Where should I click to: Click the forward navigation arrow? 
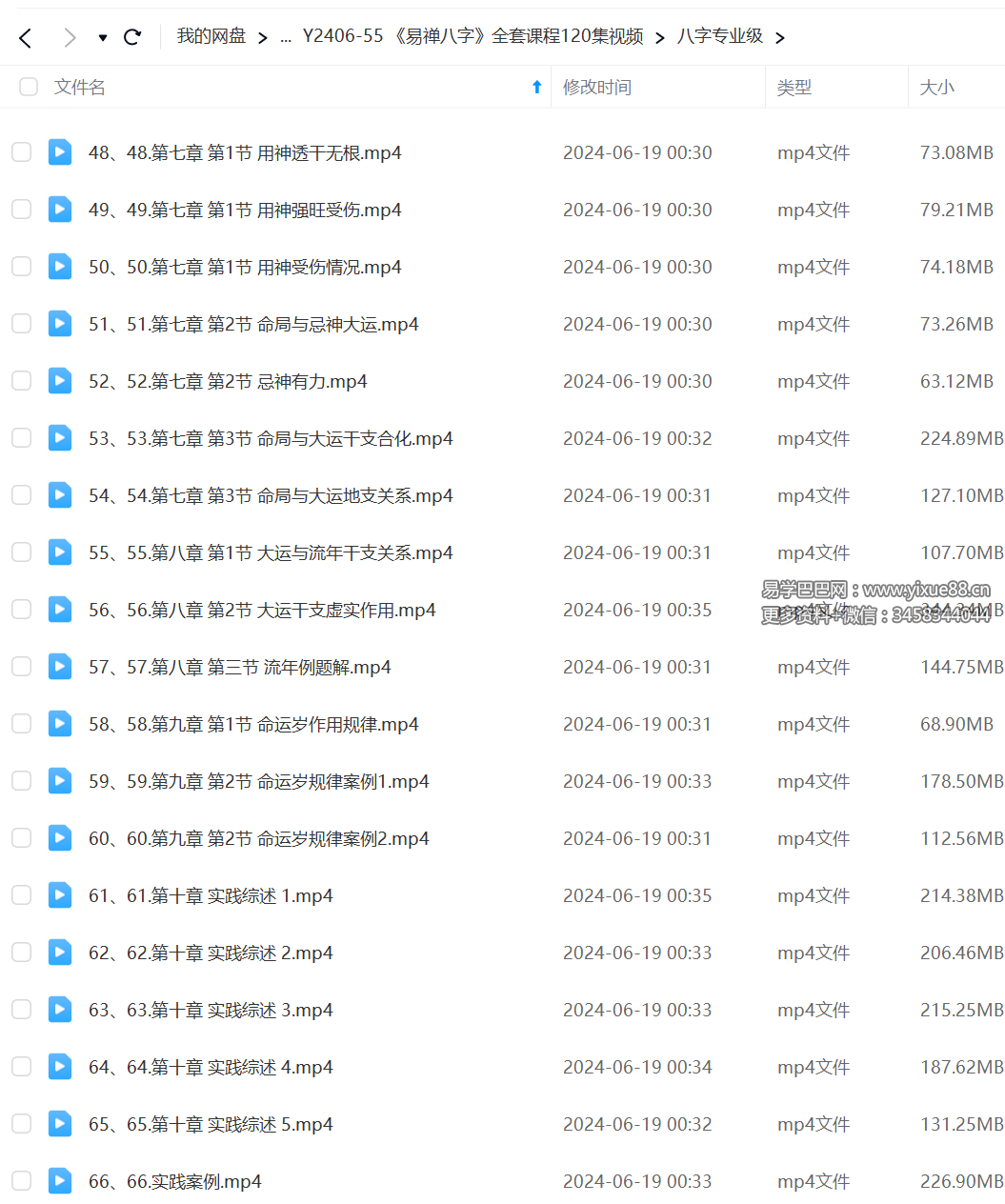[x=69, y=38]
